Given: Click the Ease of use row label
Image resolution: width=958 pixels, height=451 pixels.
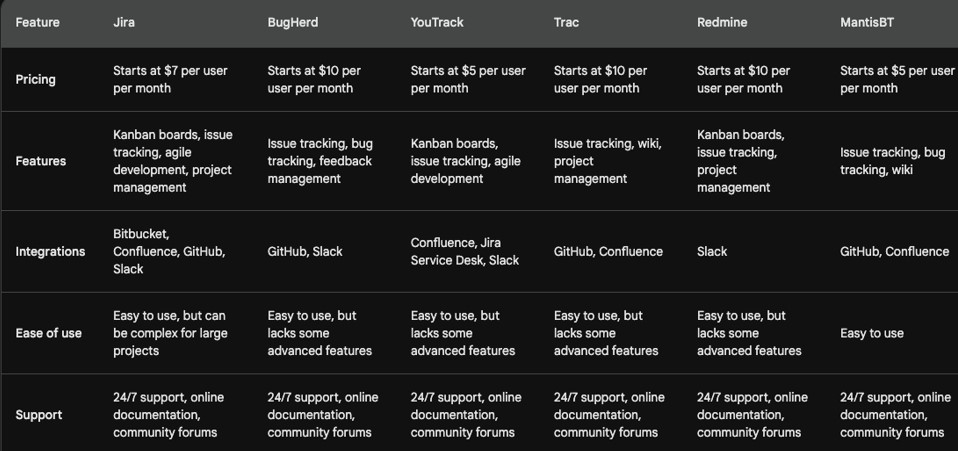Looking at the screenshot, I should 48,333.
